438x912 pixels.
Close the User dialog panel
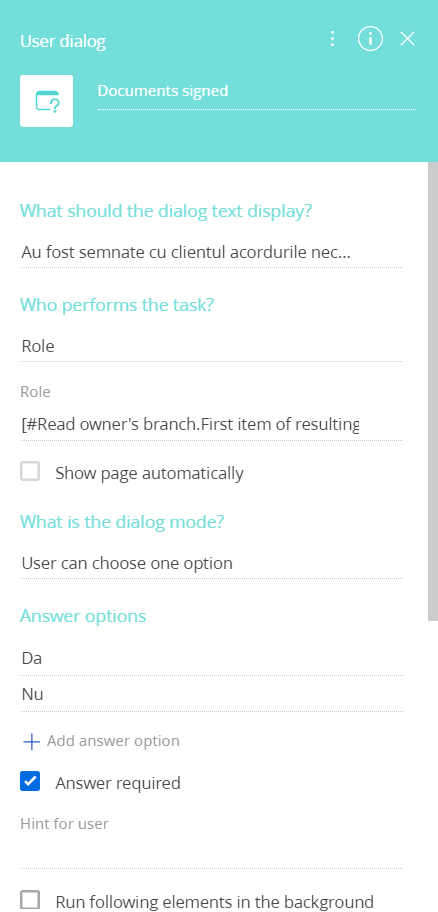pyautogui.click(x=407, y=39)
